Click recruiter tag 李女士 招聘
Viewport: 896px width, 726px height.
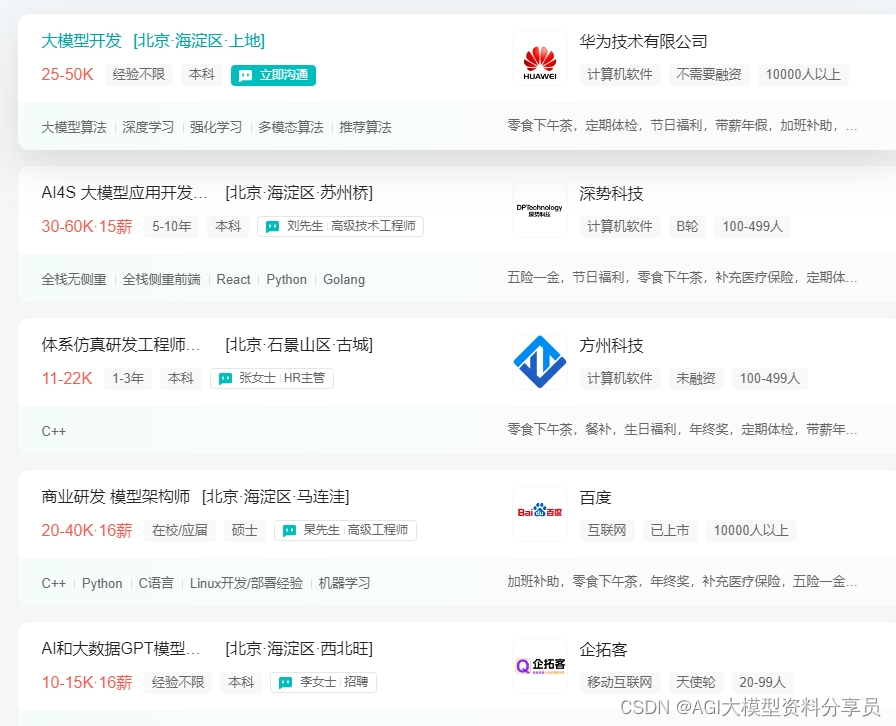click(x=323, y=683)
